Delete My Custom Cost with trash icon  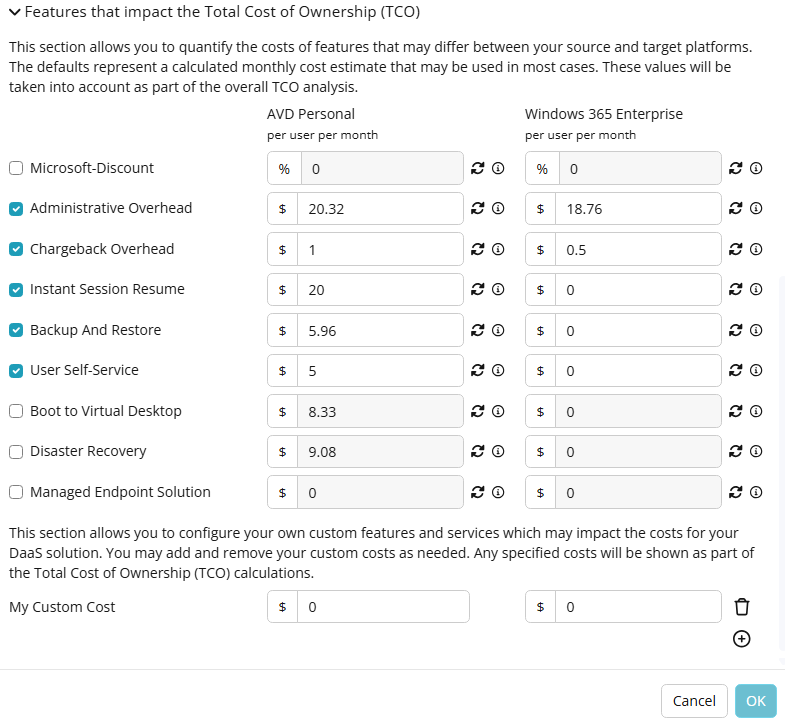click(741, 607)
